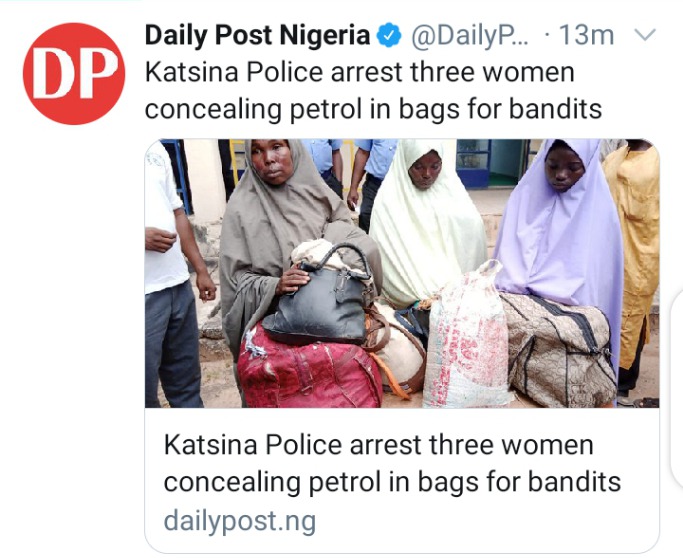Visit the dailypost.ng domain link

pos(240,521)
